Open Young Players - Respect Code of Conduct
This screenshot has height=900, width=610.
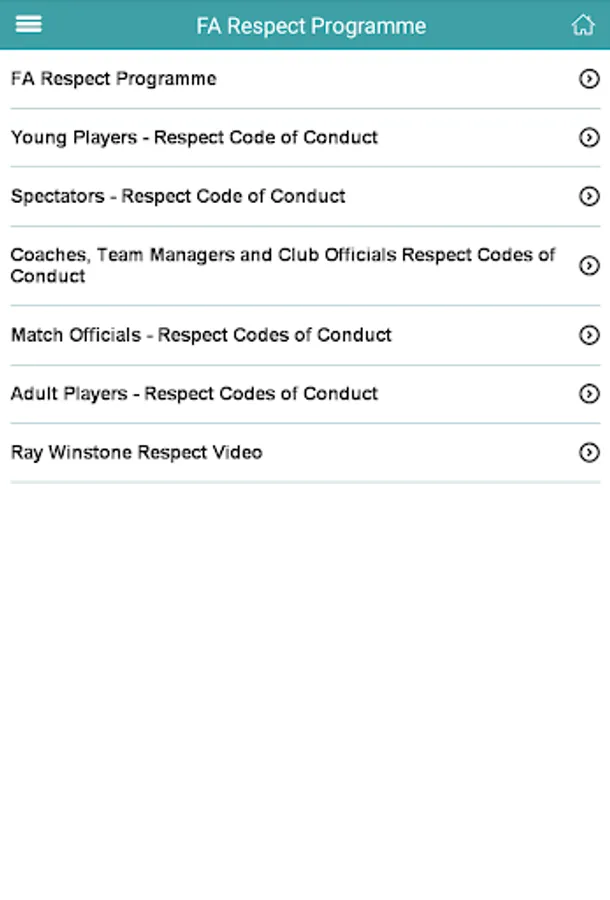pos(194,138)
